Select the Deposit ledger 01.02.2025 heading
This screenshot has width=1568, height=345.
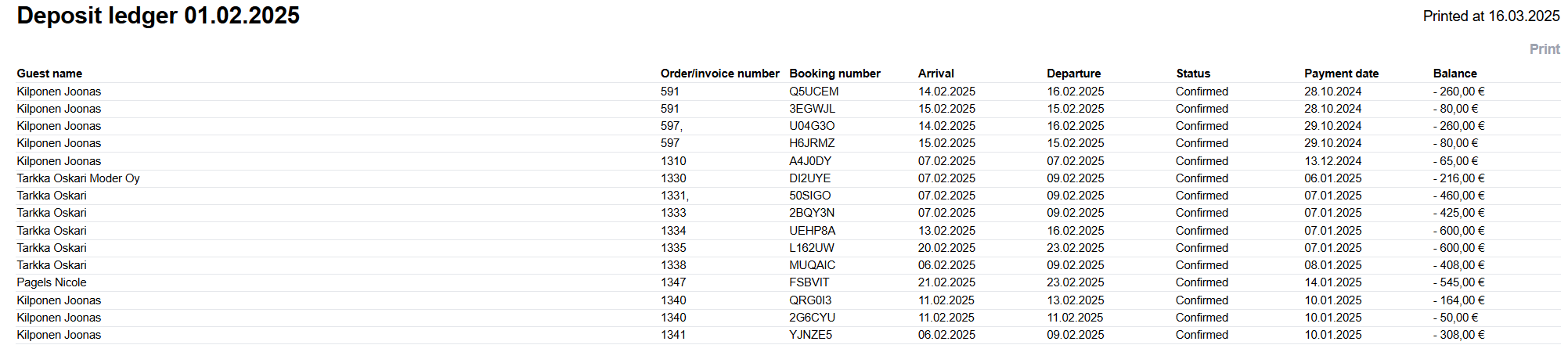tap(158, 16)
